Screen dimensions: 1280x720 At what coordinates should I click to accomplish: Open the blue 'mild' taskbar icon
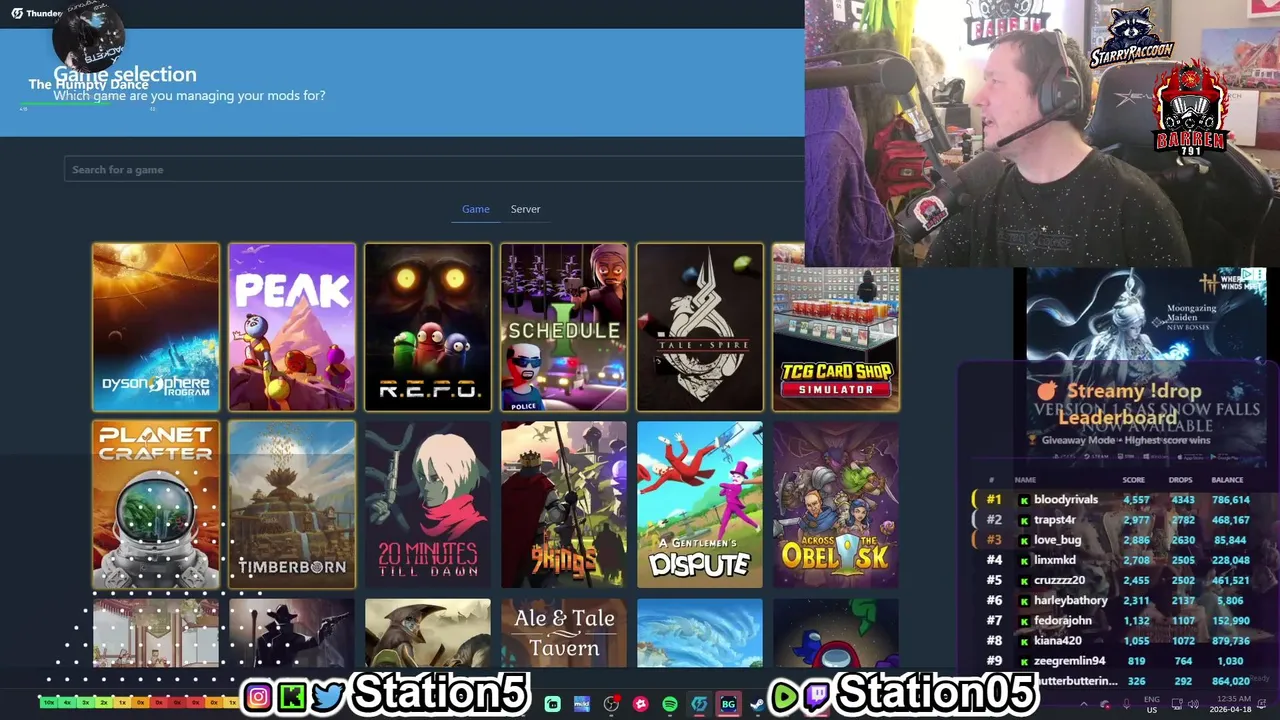click(x=582, y=704)
